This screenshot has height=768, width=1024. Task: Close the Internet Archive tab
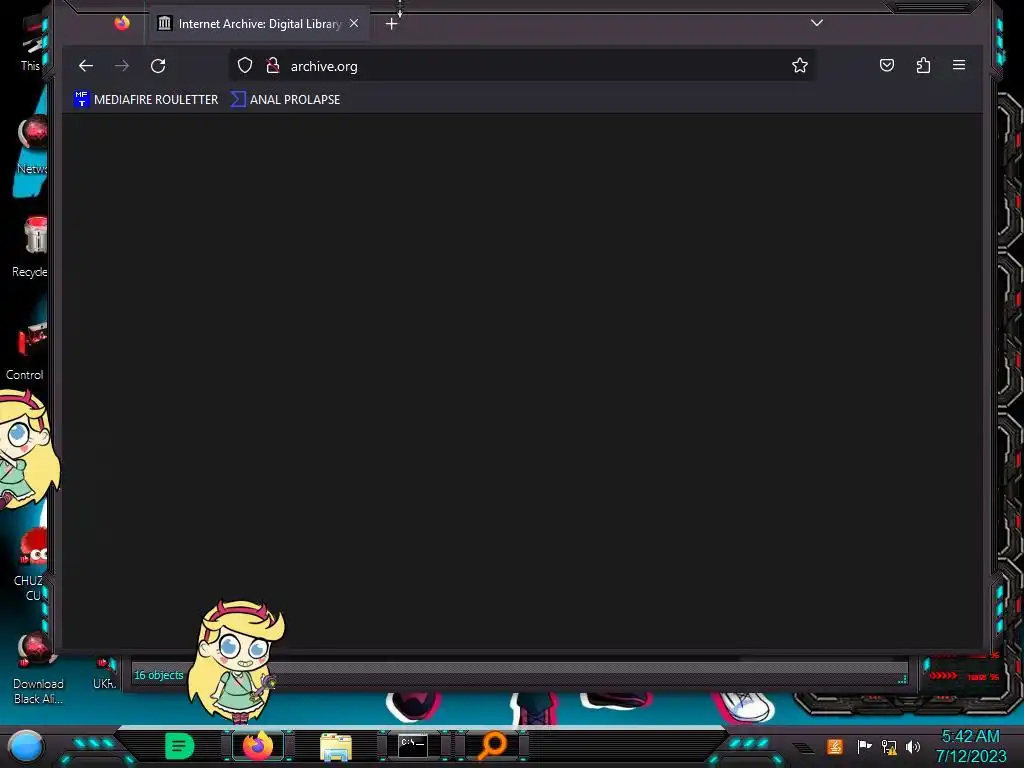click(354, 24)
